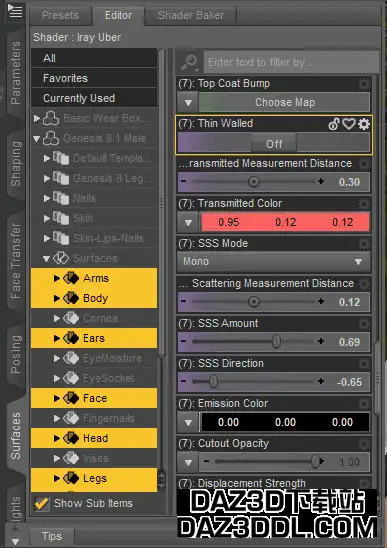Collapse the Surfaces tree group
Viewport: 387px width, 548px height.
click(46, 259)
